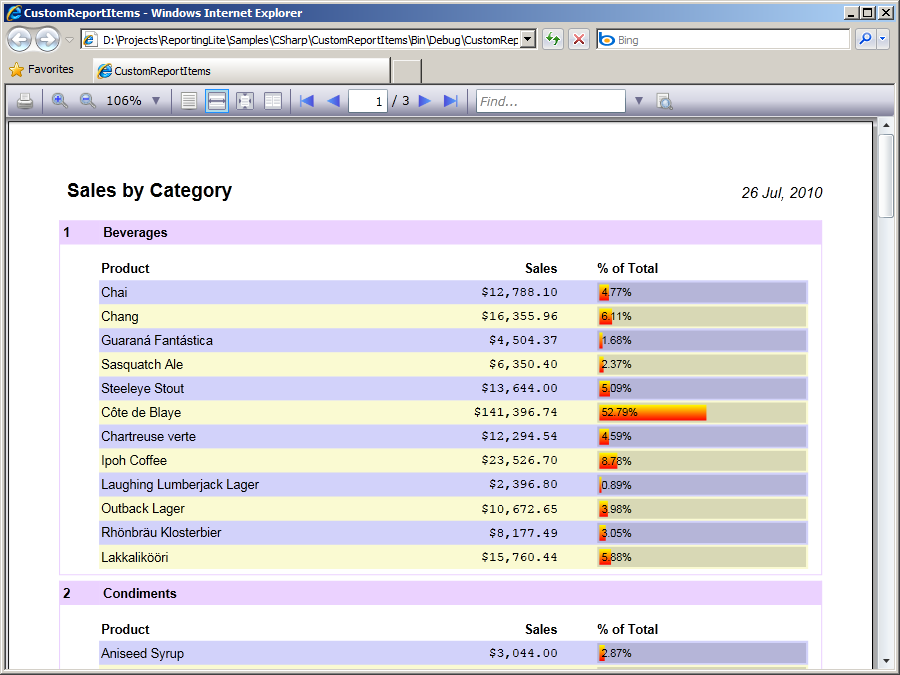The image size is (900, 675).
Task: Zoom out using the magnifier minus icon
Action: coord(87,101)
